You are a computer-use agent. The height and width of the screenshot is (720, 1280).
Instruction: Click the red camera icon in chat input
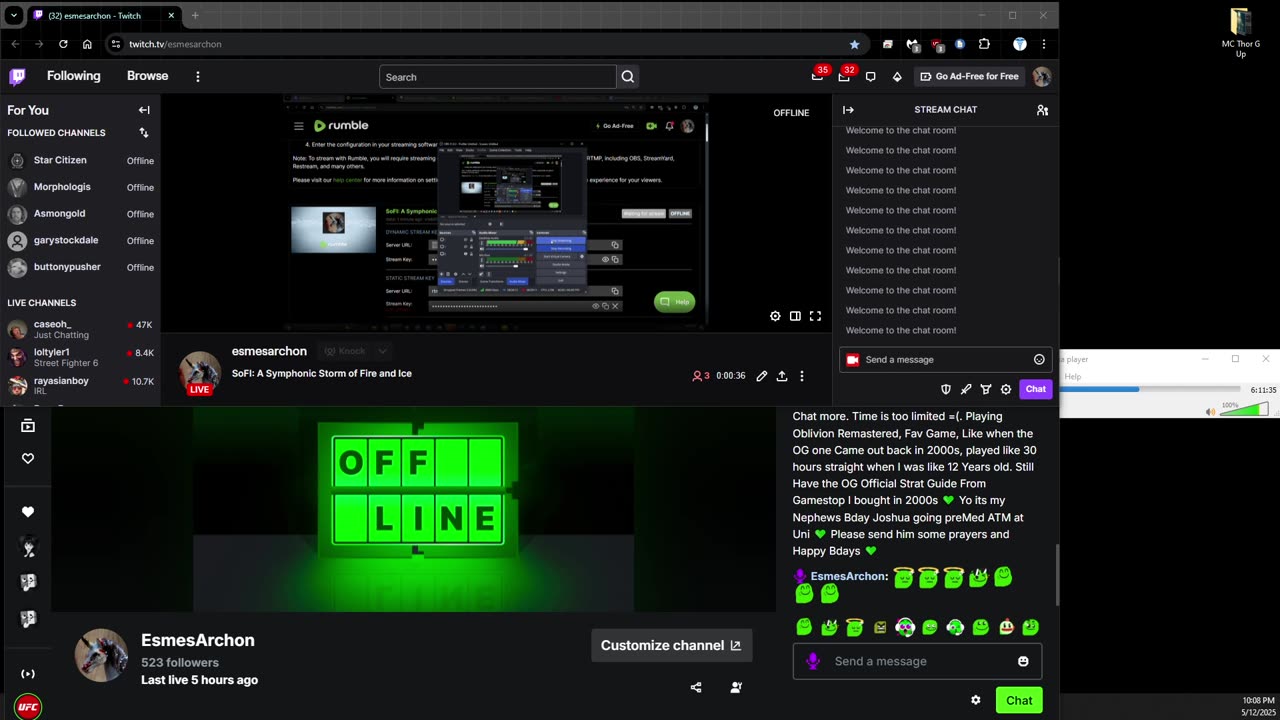(852, 360)
